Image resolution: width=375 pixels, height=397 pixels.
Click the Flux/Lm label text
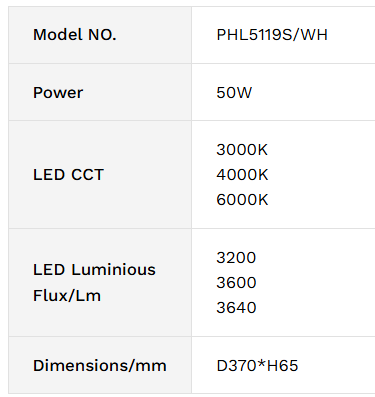[67, 295]
